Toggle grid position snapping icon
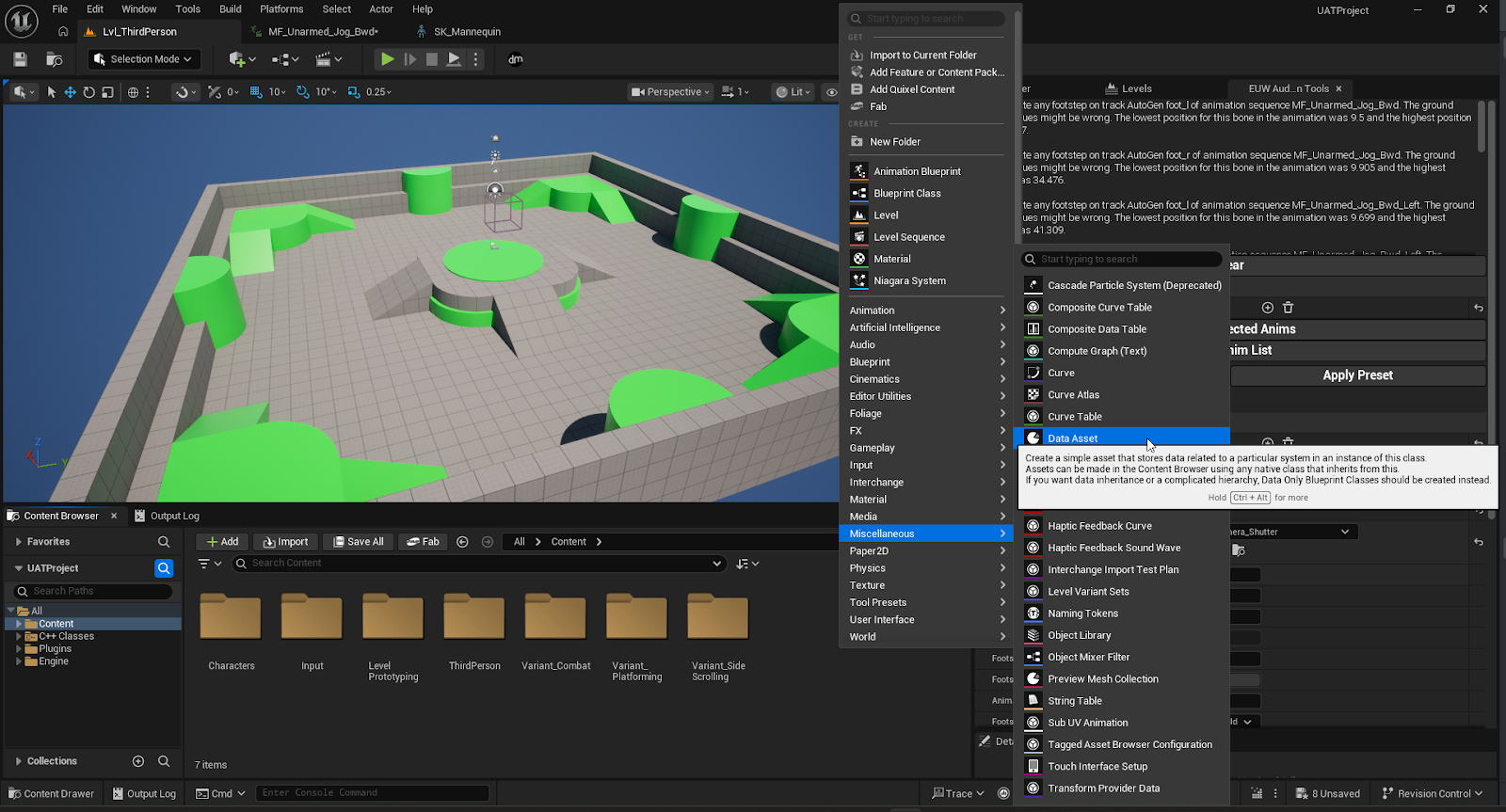 pos(256,92)
